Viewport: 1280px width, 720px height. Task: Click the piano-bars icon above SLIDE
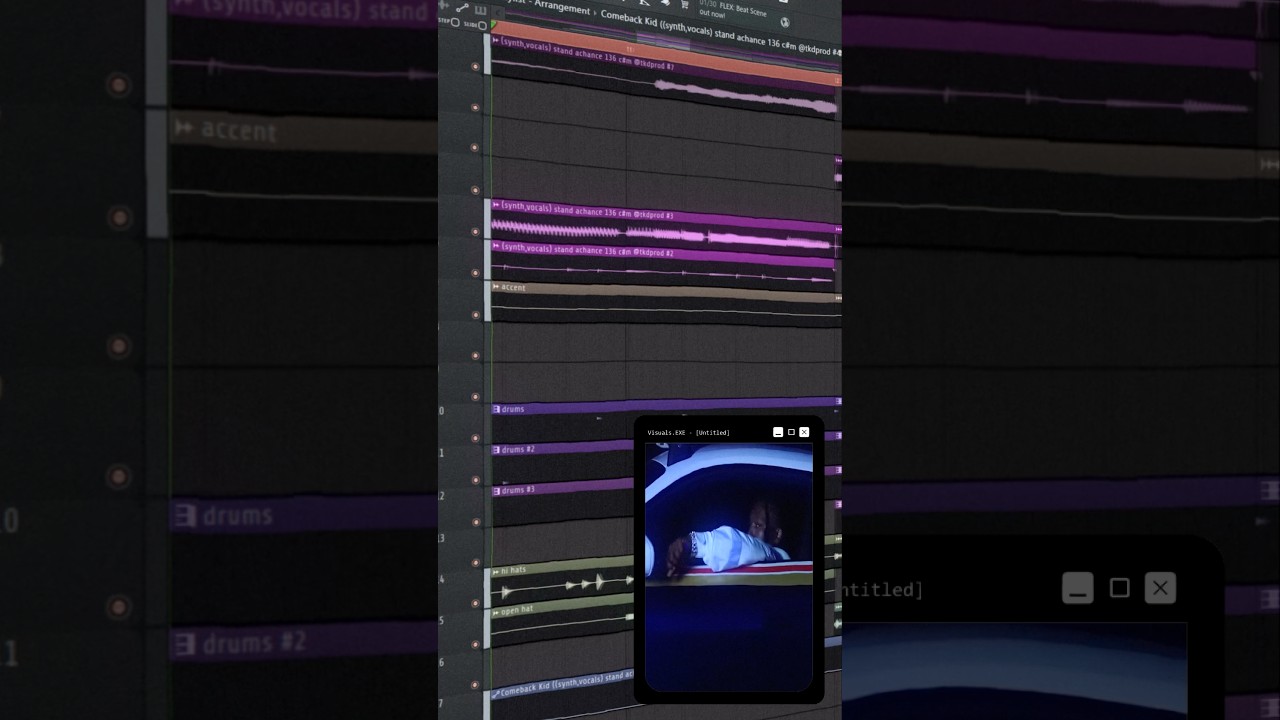point(481,10)
